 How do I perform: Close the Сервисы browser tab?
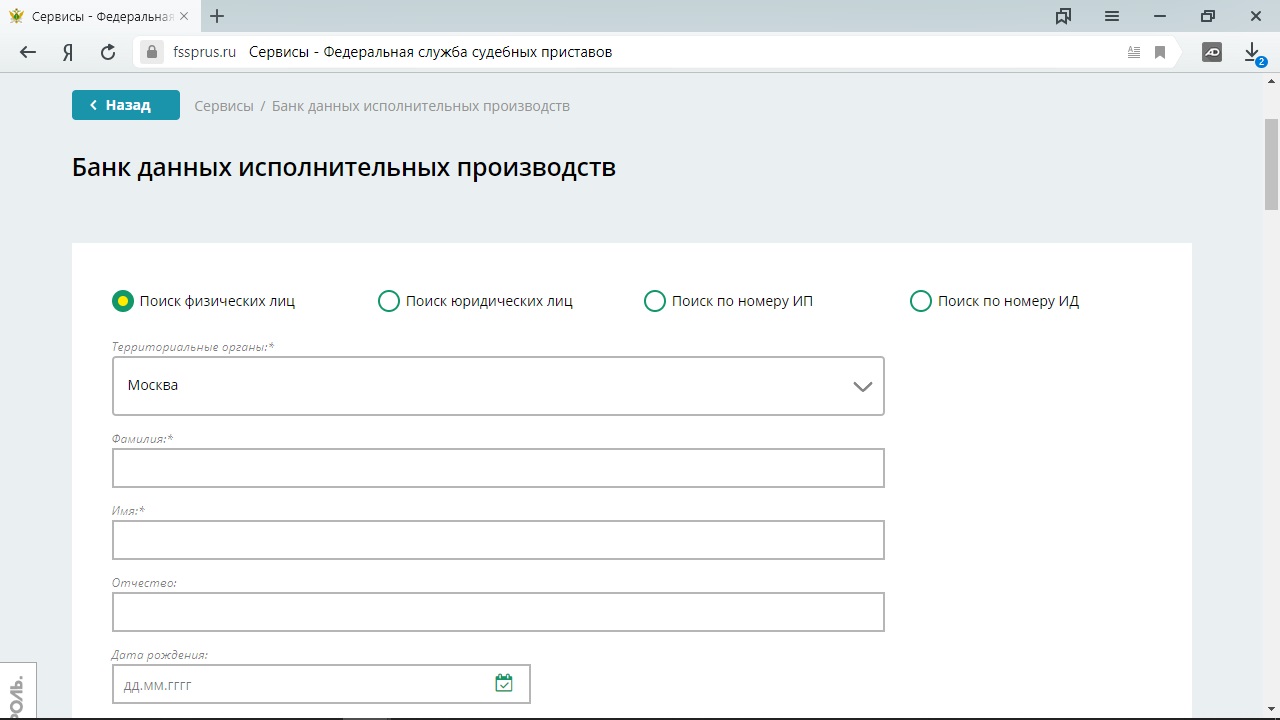[183, 17]
